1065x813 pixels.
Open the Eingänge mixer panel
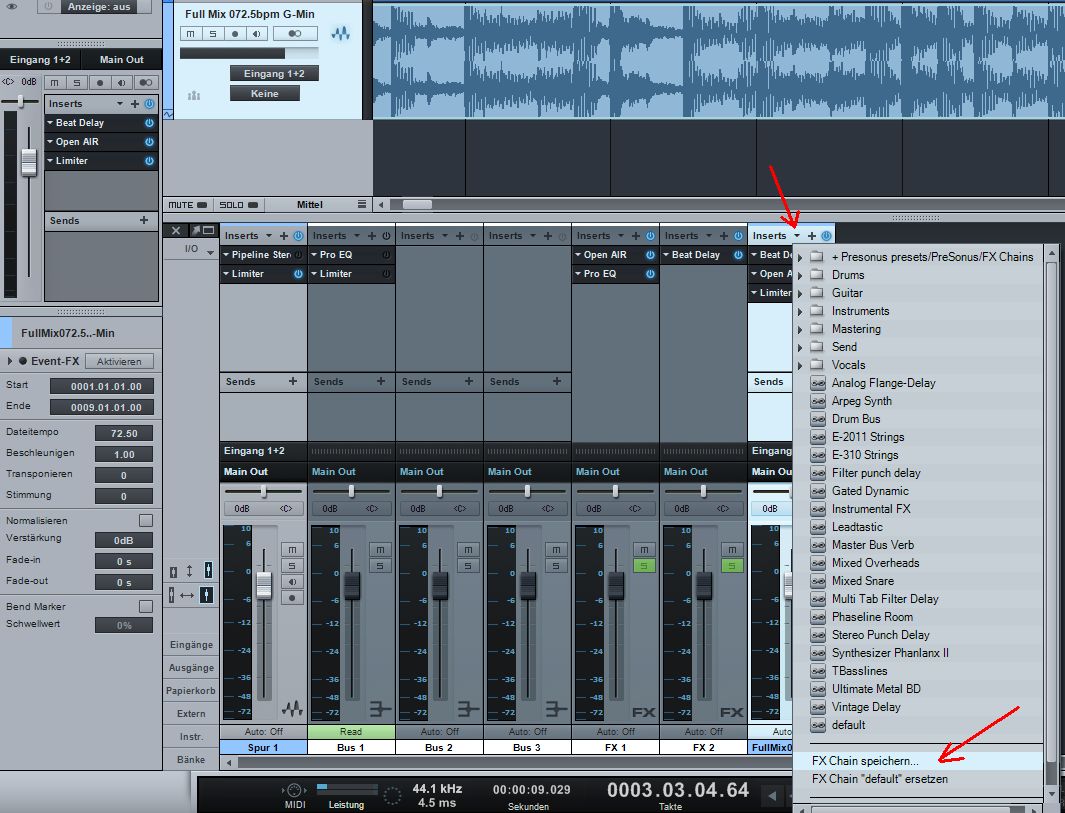(191, 645)
